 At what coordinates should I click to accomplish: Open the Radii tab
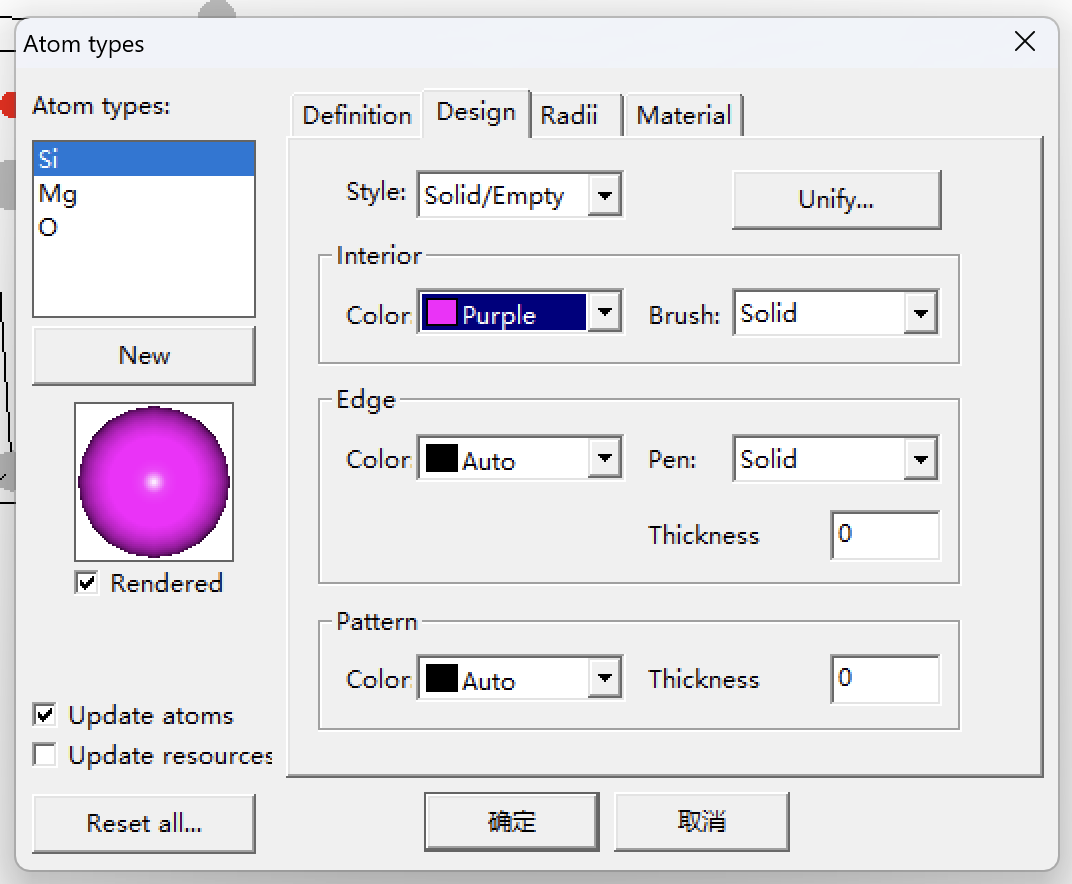[570, 116]
